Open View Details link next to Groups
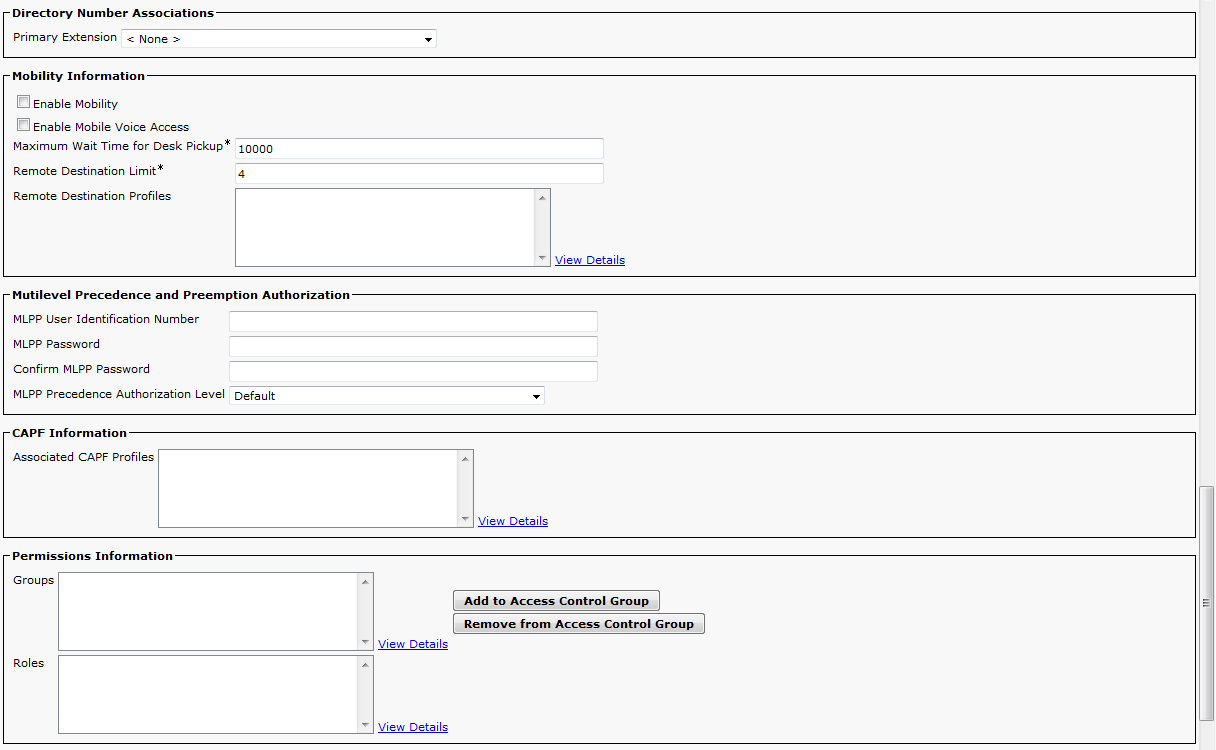Viewport: 1216px width, 750px height. 412,644
